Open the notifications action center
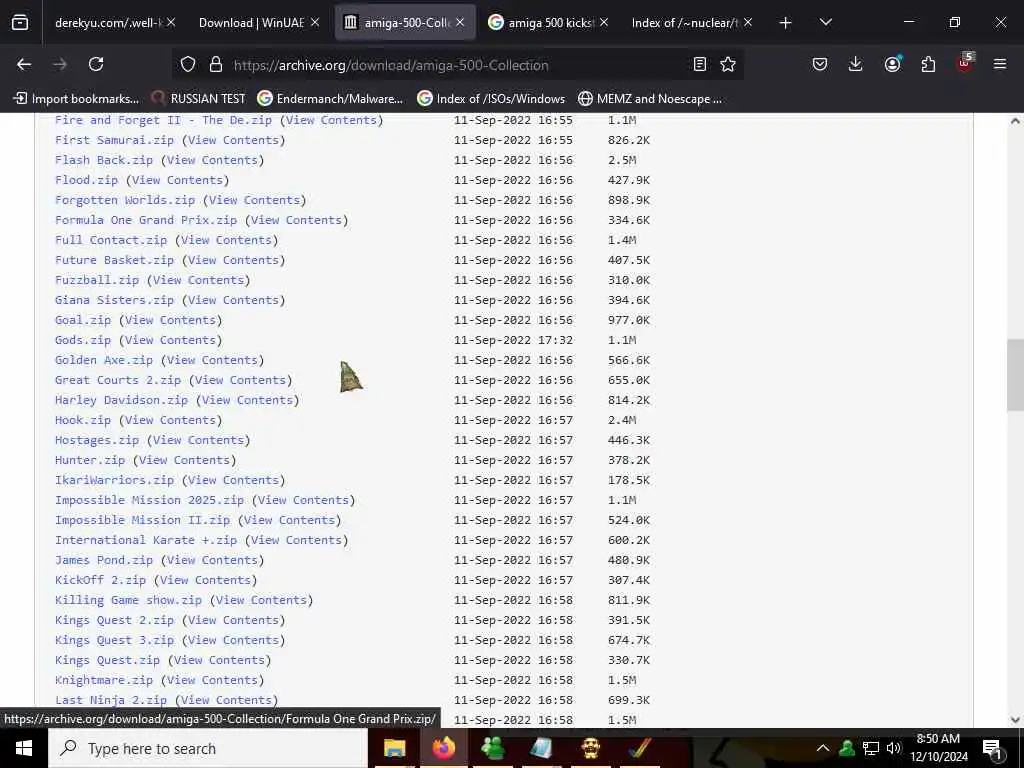1024x768 pixels. [993, 748]
